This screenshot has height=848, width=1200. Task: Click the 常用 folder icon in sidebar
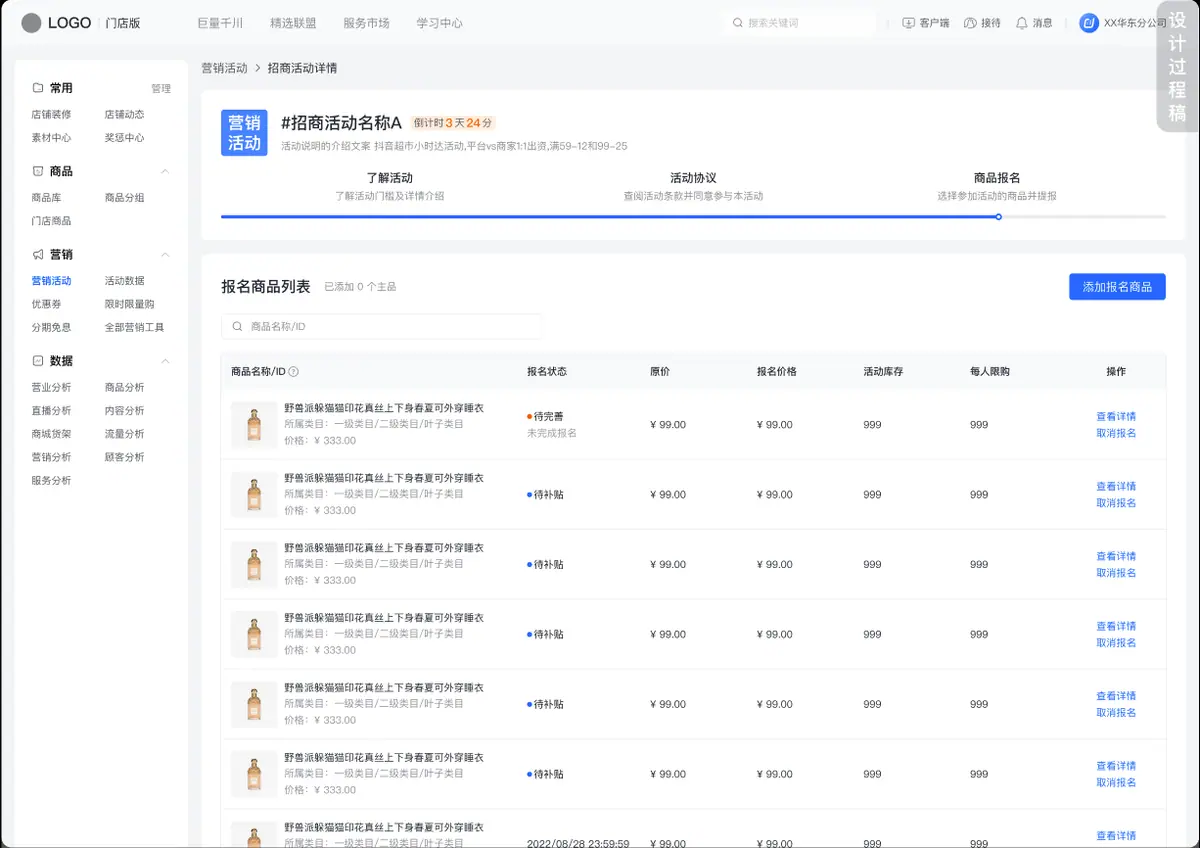38,88
